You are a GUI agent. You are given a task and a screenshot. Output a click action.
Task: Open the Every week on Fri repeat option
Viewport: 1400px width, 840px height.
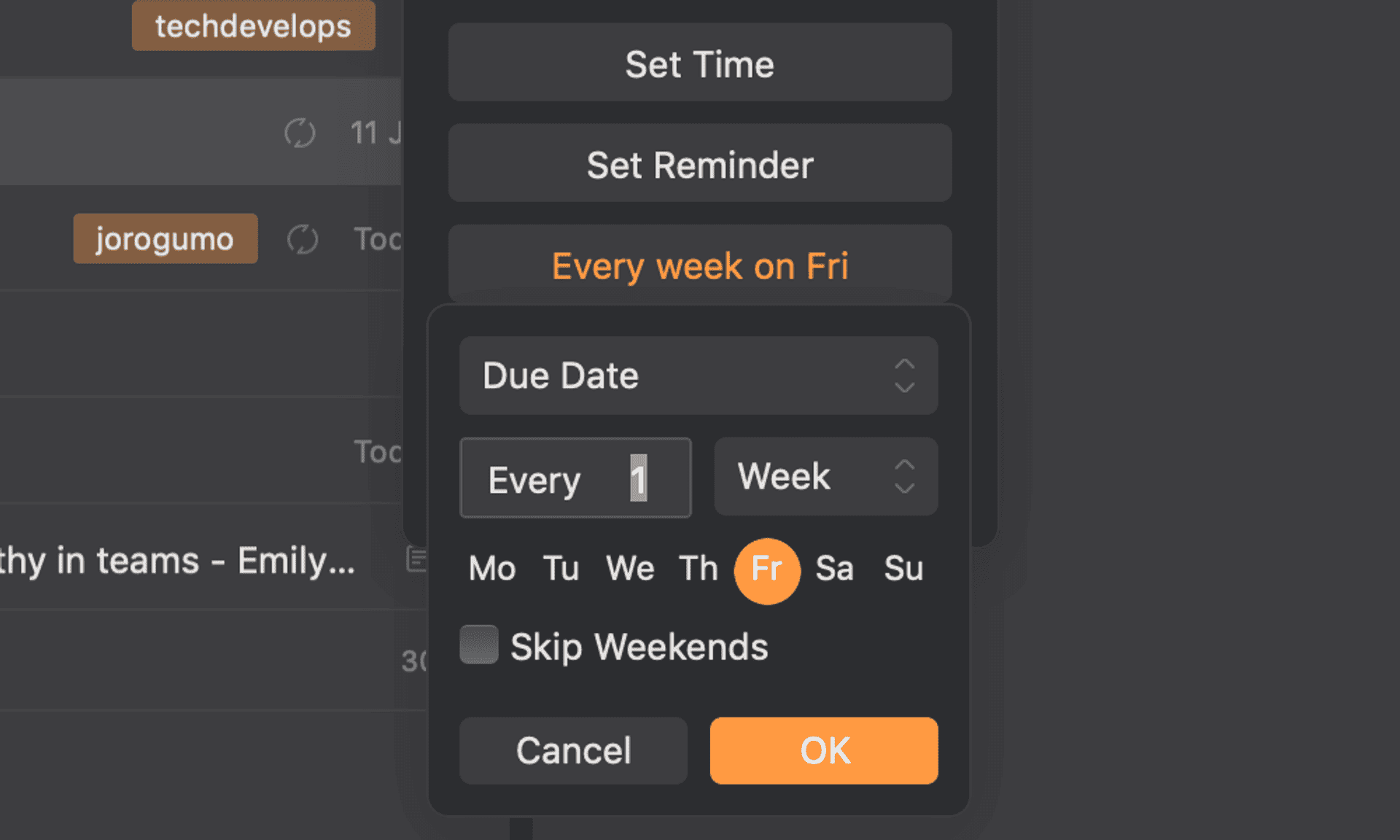699,265
